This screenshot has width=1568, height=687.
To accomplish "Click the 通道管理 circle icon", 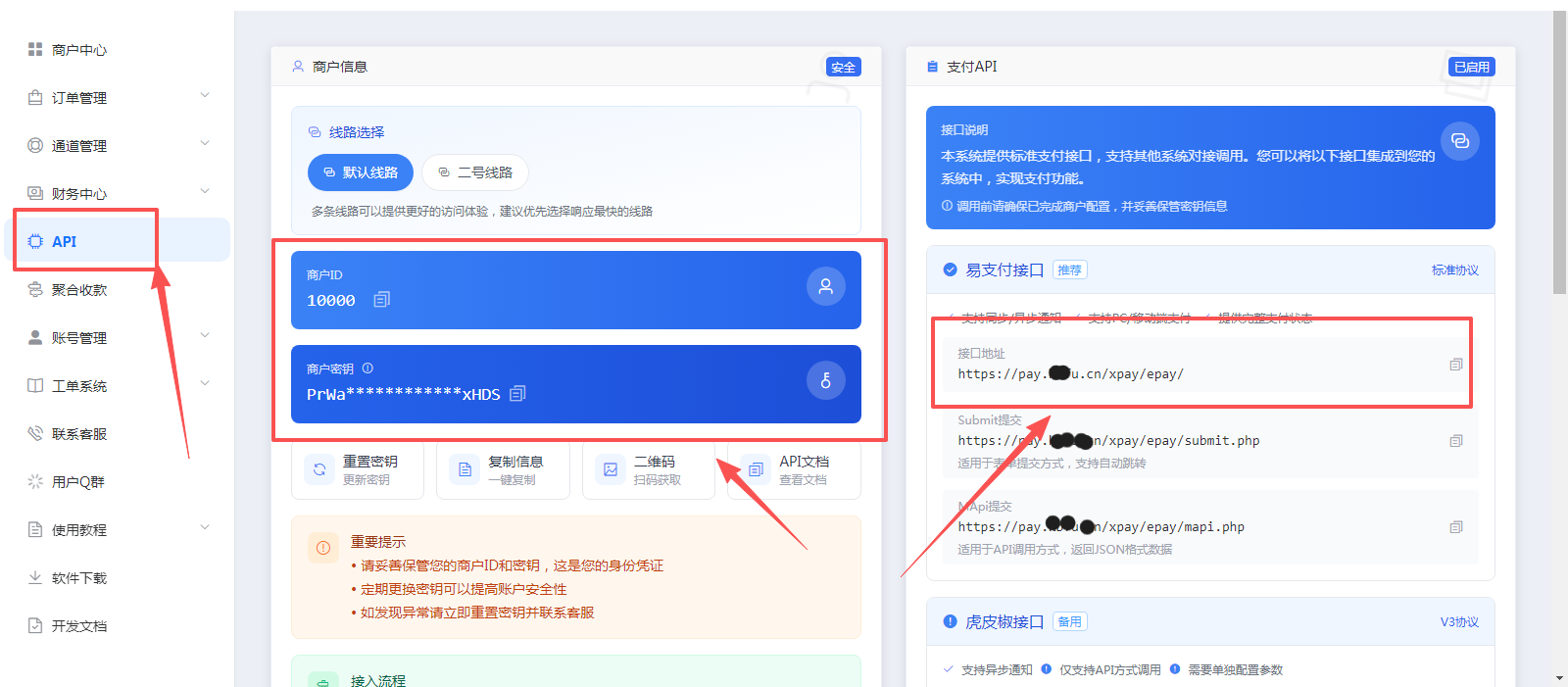I will pyautogui.click(x=35, y=145).
